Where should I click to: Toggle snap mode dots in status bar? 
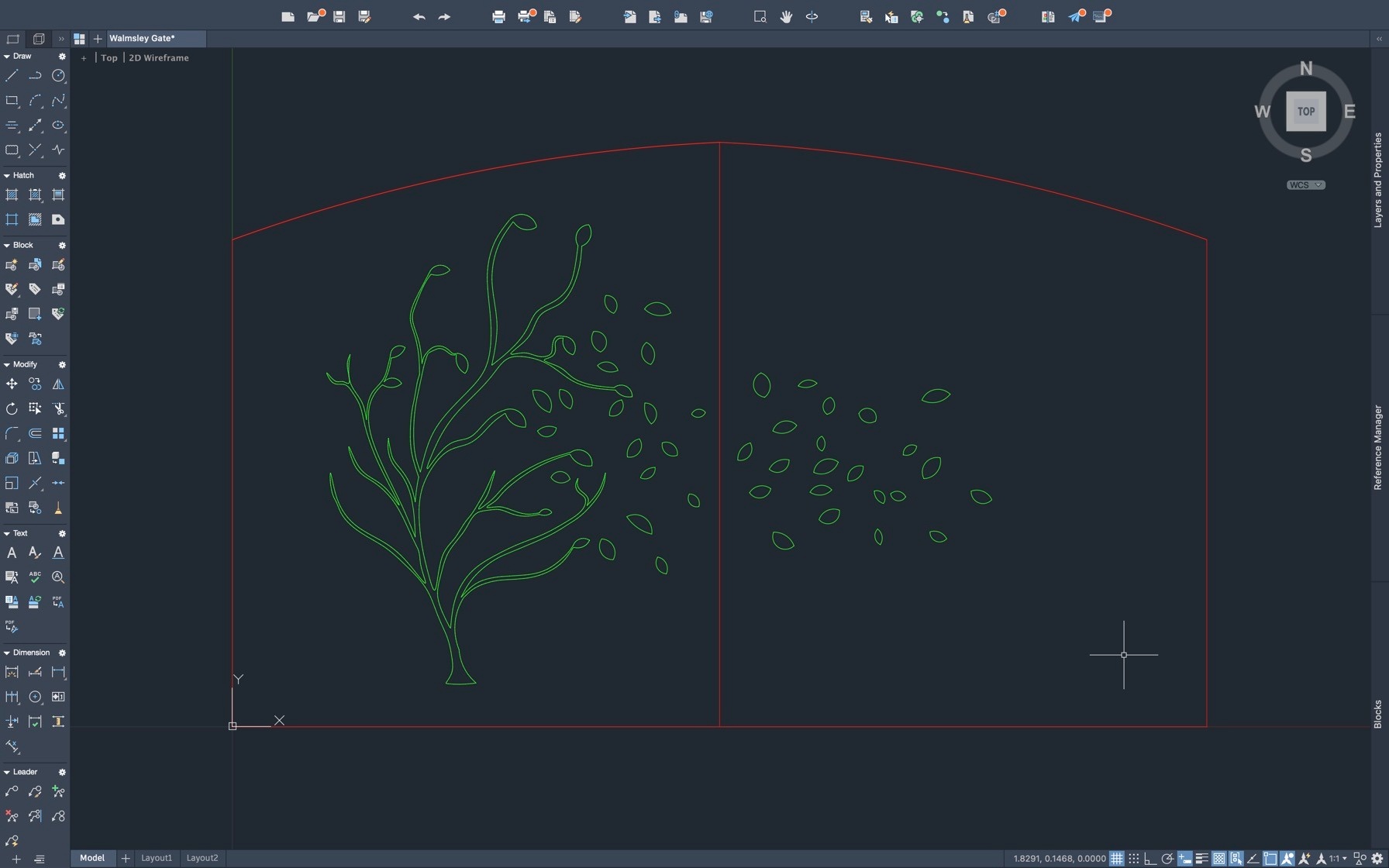pos(1133,859)
